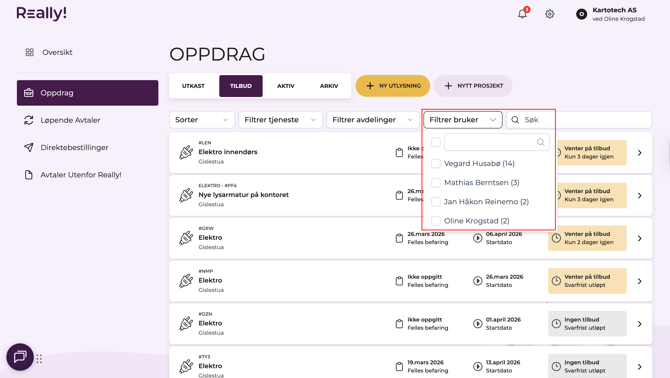Screen dimensions: 670x378
Task: Click the search magnifier in Søk field
Action: (515, 120)
